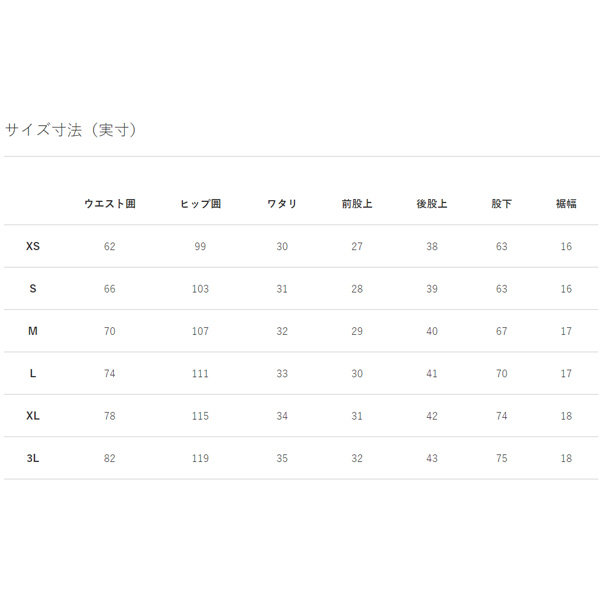Select hip value 119 in 3L row
The height and width of the screenshot is (600, 600).
coord(200,459)
